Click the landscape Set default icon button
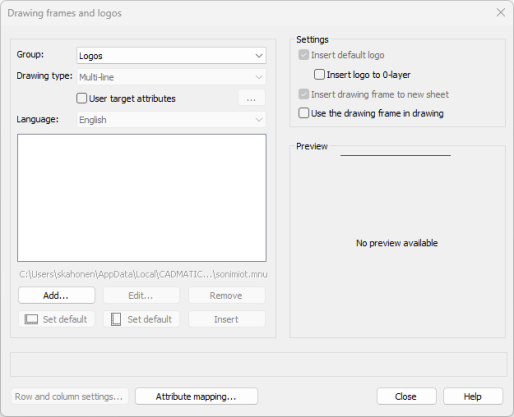The image size is (514, 417). tap(56, 319)
